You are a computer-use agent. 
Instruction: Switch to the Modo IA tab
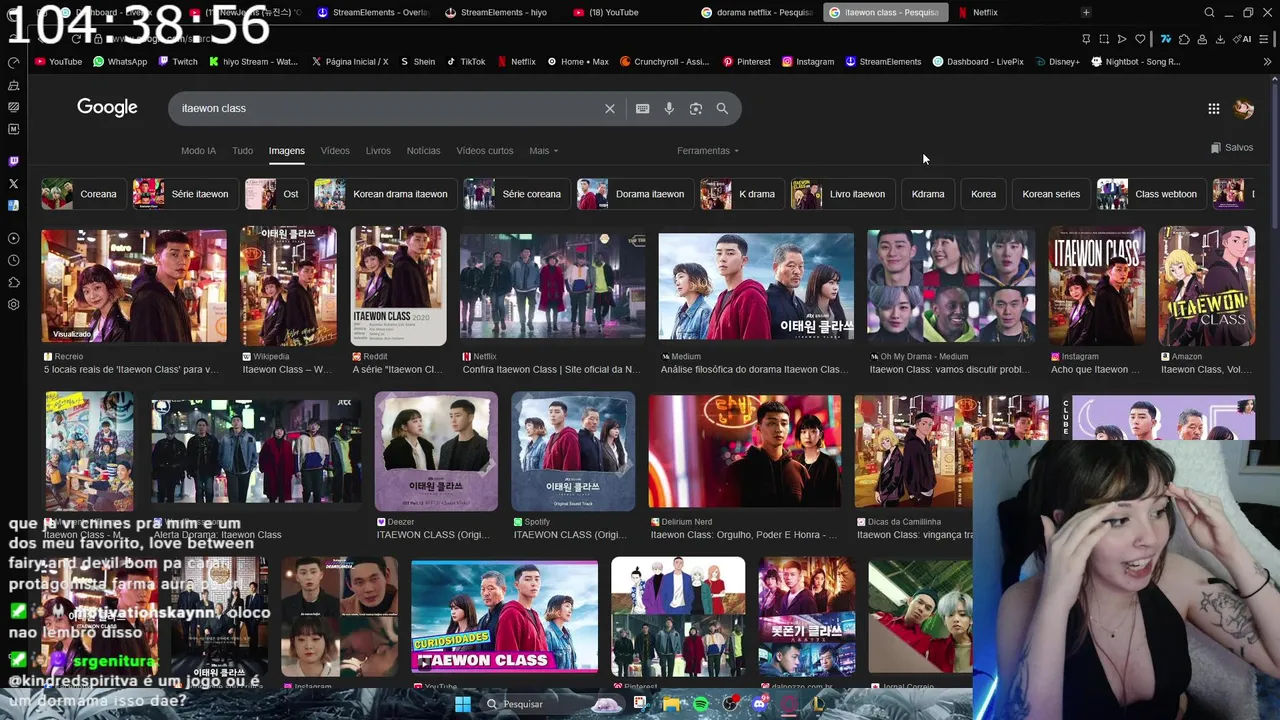point(198,151)
